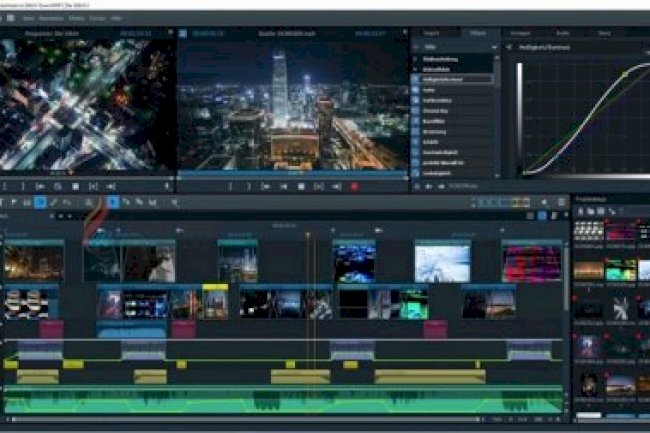Expand the tree group above Videoeffekte
650x433 pixels.
point(416,59)
